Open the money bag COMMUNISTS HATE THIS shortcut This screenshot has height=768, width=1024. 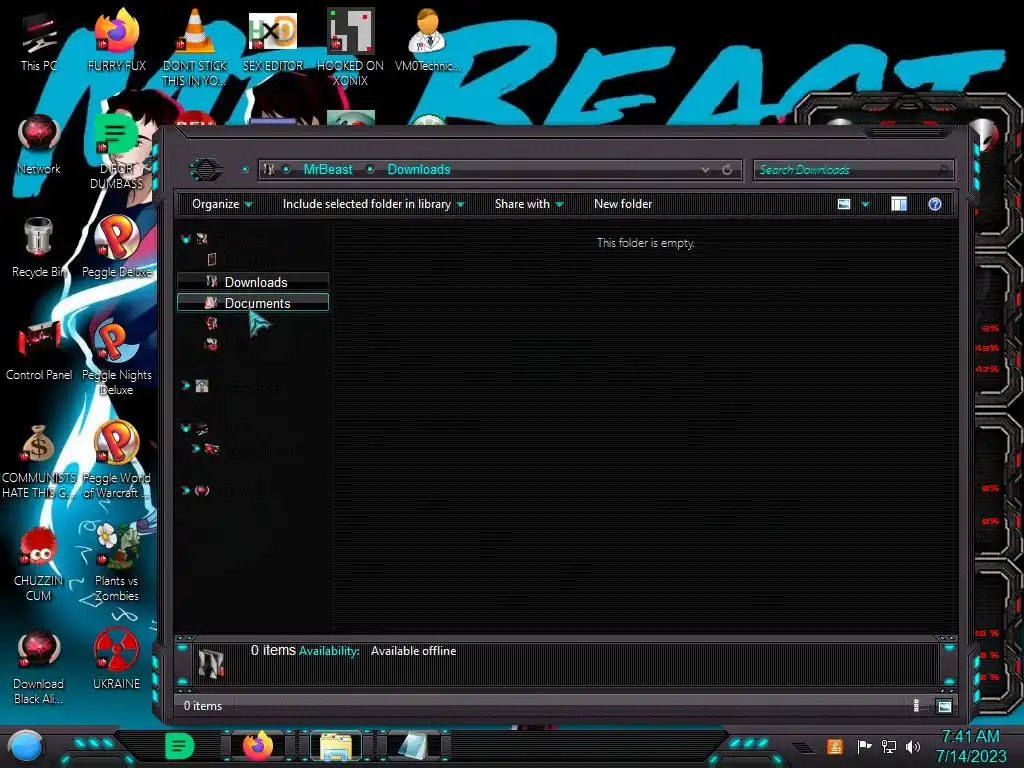pyautogui.click(x=39, y=461)
